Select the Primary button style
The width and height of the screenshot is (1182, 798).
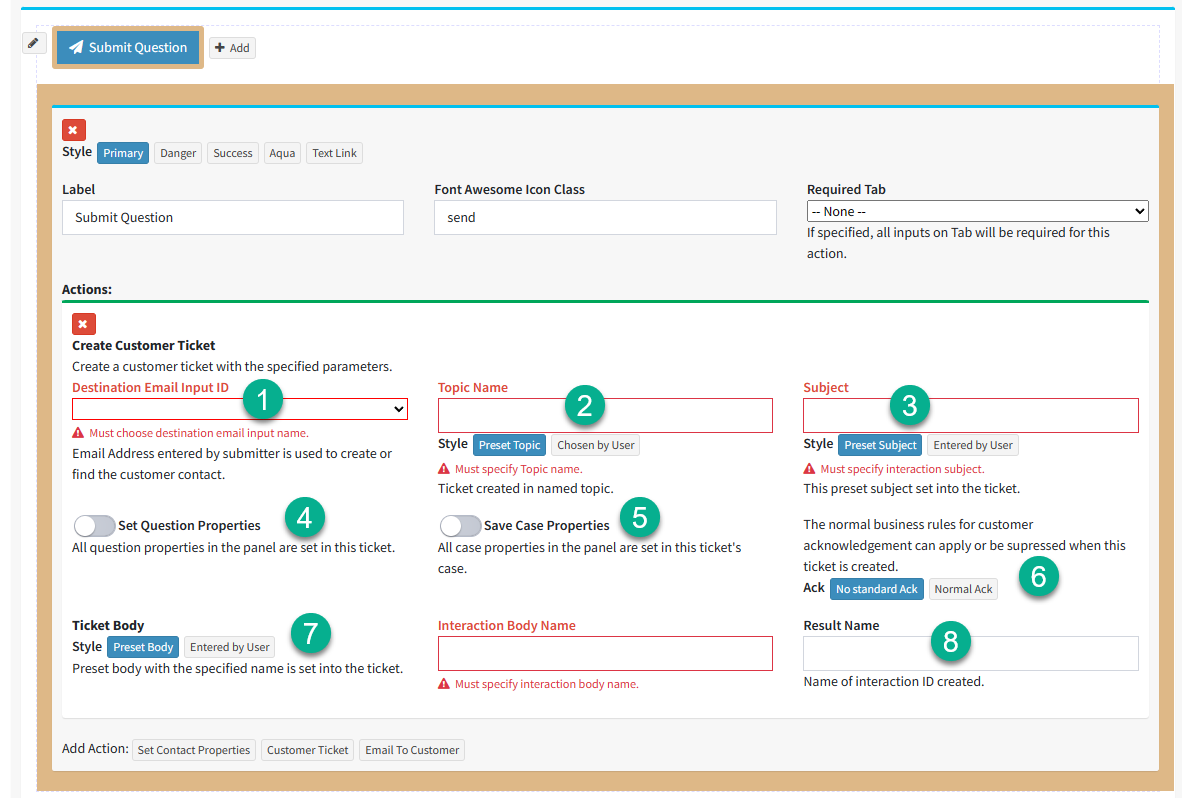[x=123, y=153]
